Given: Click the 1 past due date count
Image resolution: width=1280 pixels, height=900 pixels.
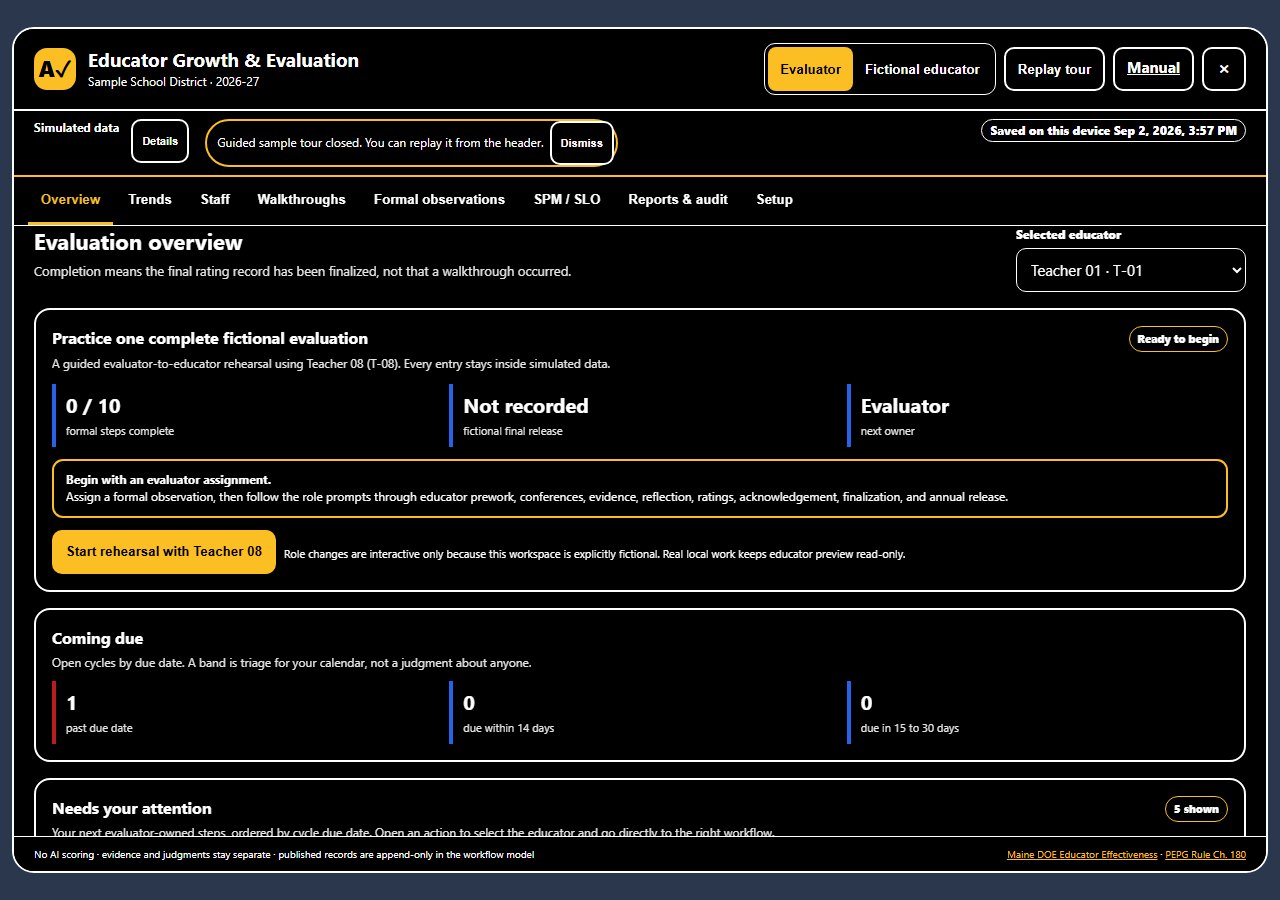Looking at the screenshot, I should point(71,703).
